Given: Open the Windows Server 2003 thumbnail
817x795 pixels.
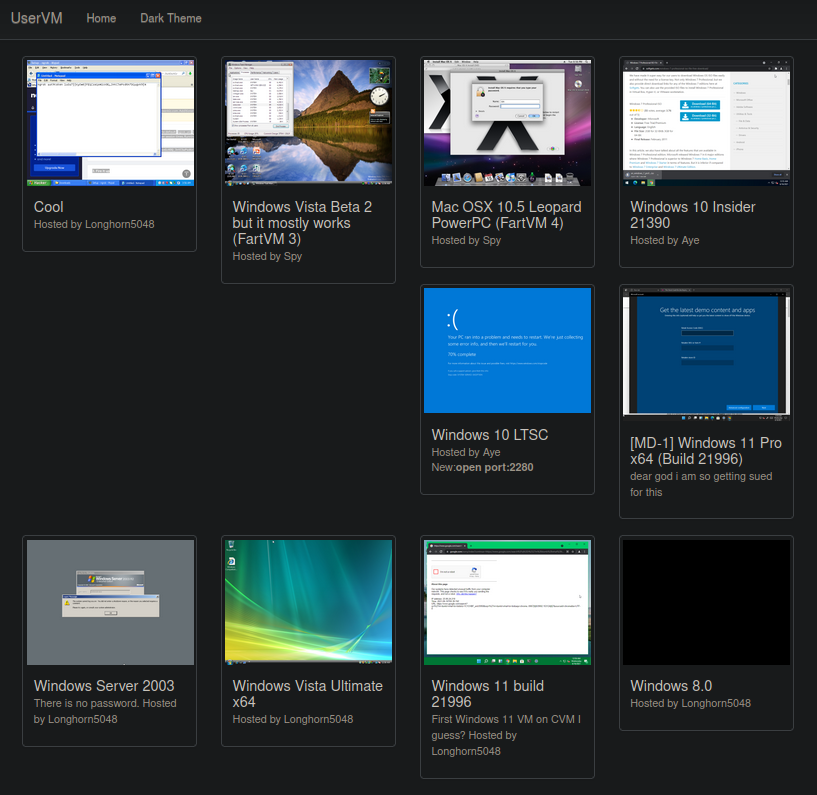Looking at the screenshot, I should (x=109, y=602).
